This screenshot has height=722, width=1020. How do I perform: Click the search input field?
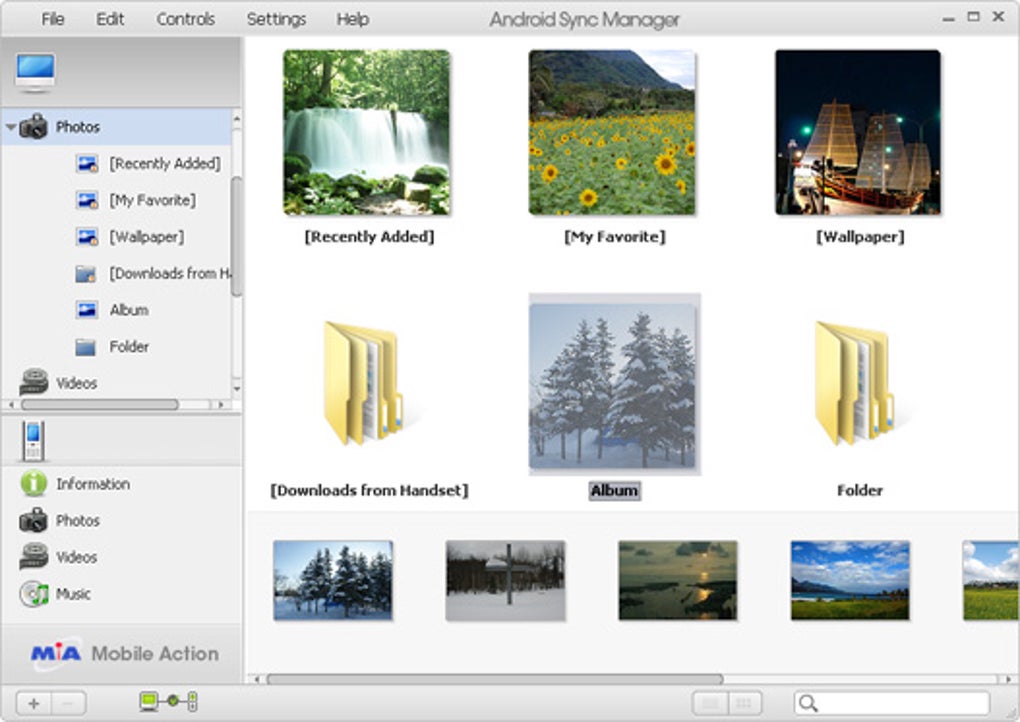coord(892,703)
